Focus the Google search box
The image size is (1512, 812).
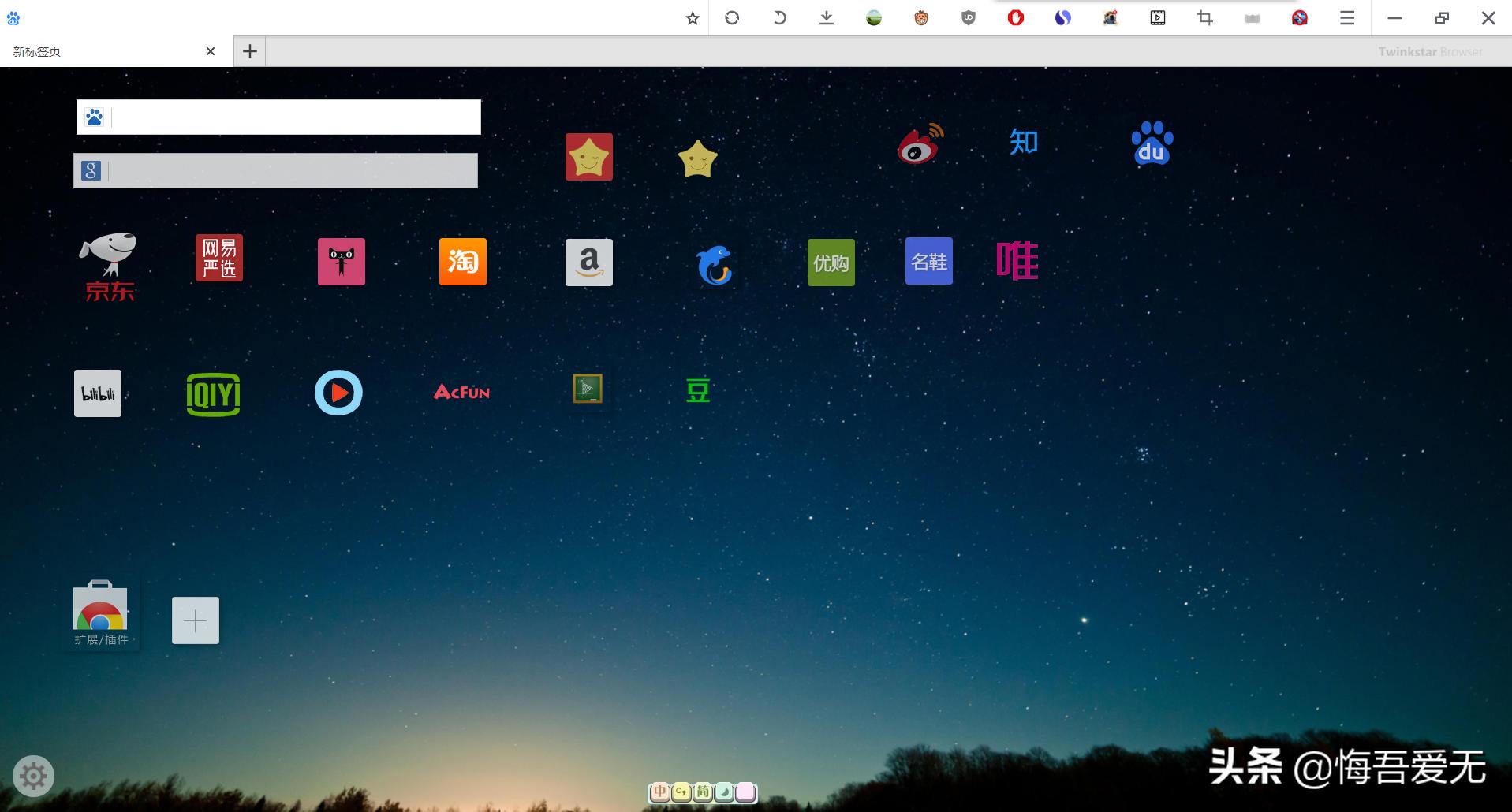(x=275, y=170)
